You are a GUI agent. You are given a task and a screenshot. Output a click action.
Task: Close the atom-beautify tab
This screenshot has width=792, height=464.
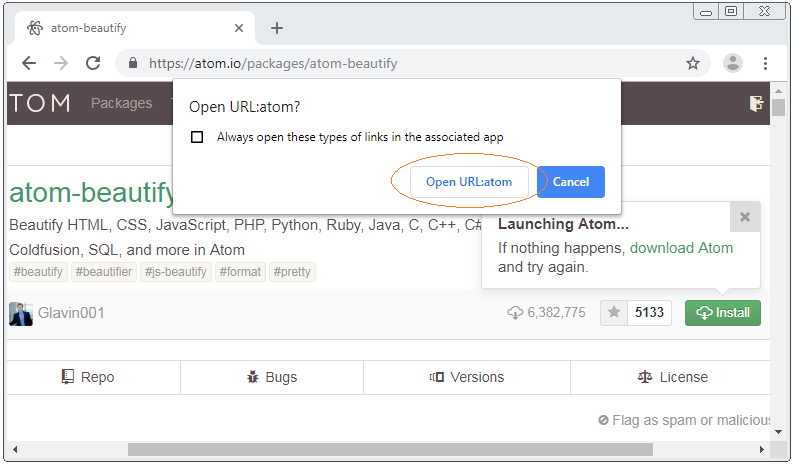(x=239, y=28)
